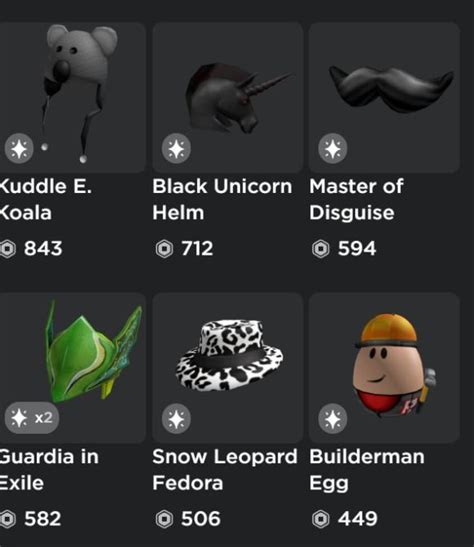Open the Black Unicorn Helm thumbnail image
This screenshot has height=547, width=474.
[x=227, y=98]
